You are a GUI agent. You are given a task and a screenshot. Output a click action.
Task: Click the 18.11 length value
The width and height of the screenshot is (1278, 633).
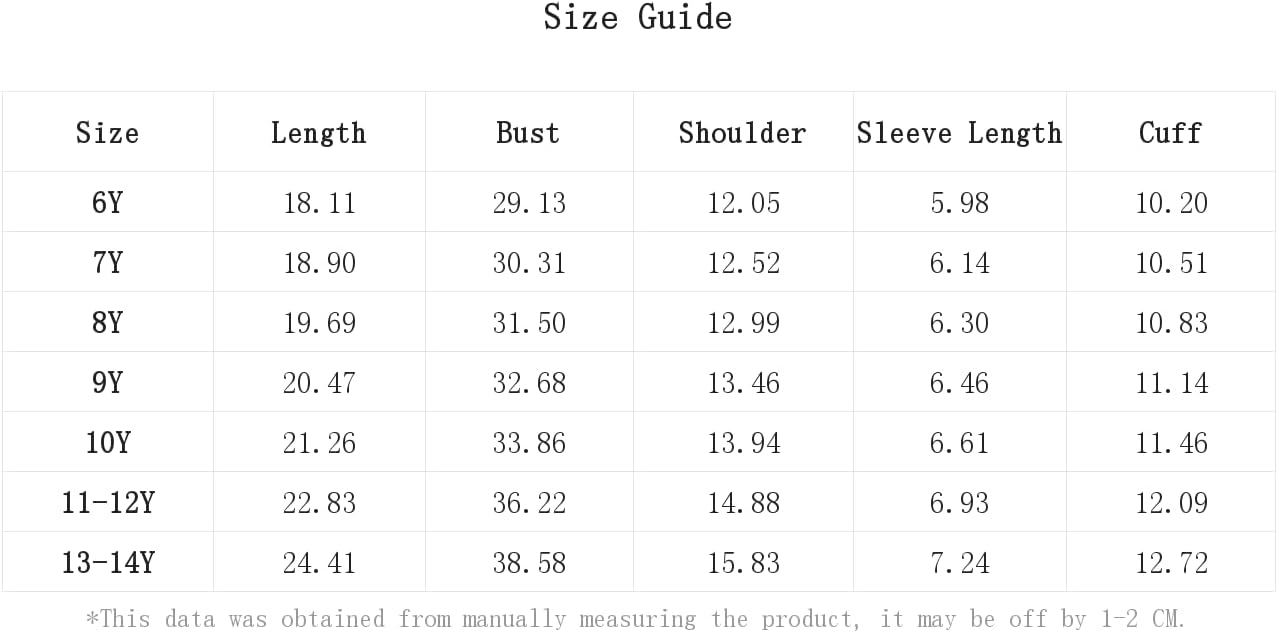click(x=319, y=203)
